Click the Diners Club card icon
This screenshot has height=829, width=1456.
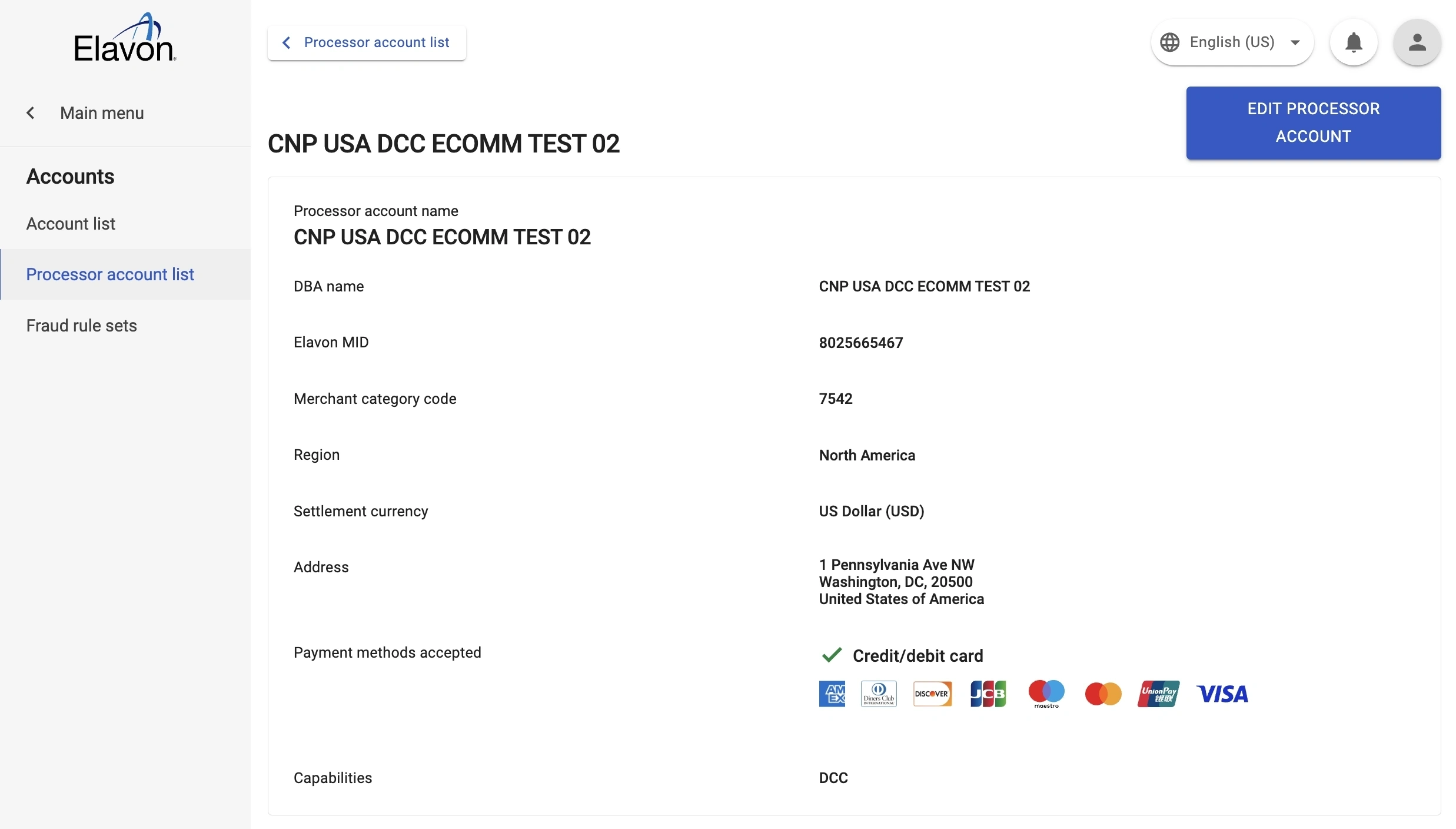pos(878,694)
